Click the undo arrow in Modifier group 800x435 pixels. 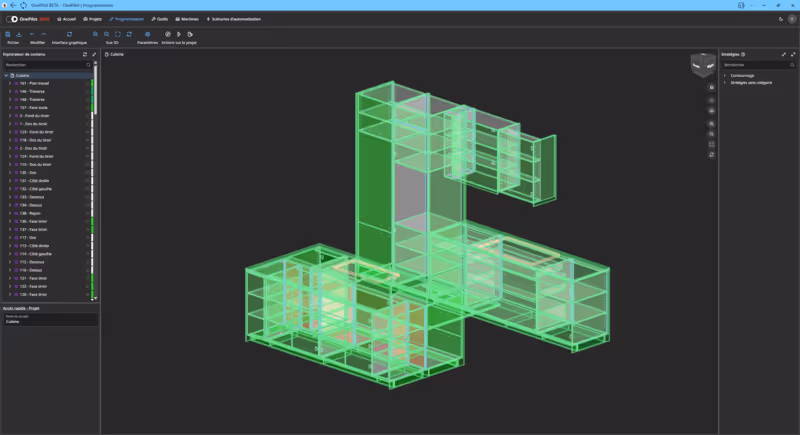32,34
